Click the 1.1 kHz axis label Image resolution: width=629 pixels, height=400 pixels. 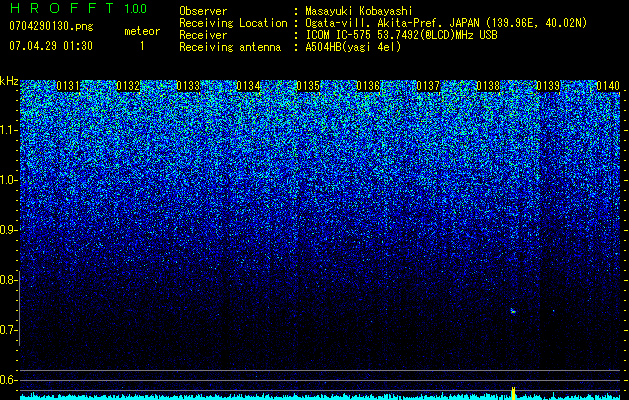coord(8,130)
